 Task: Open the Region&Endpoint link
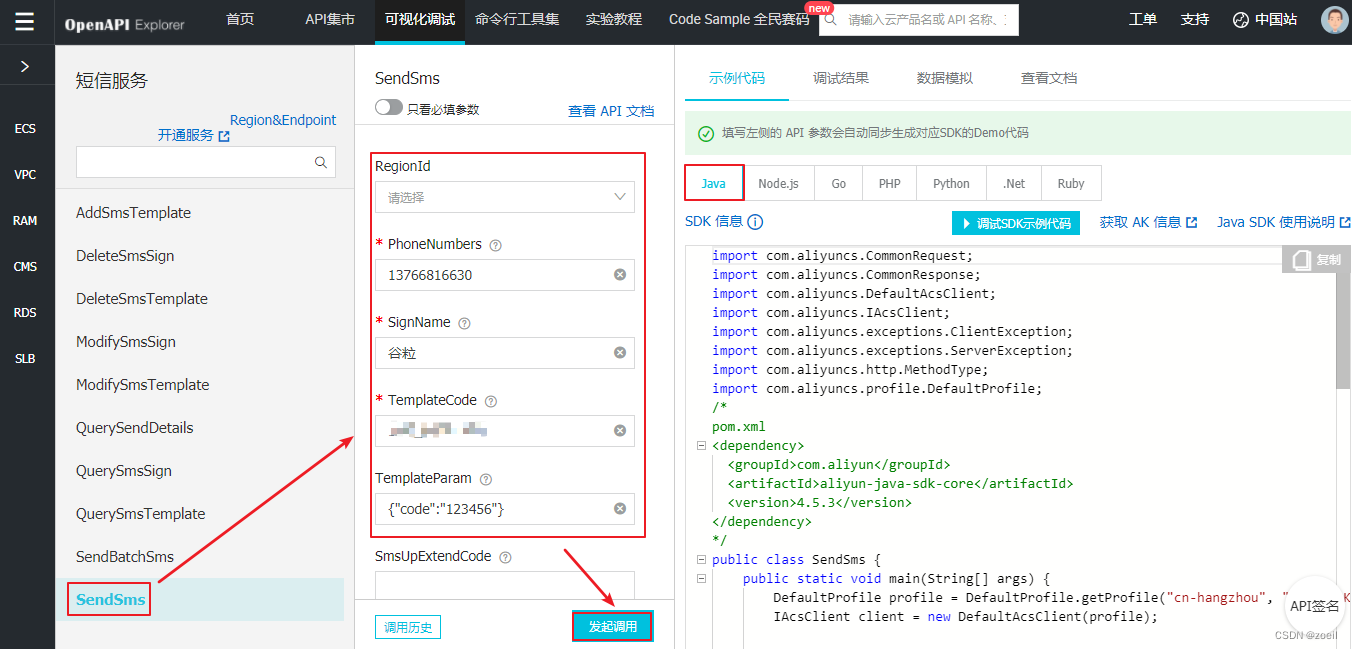(x=283, y=120)
